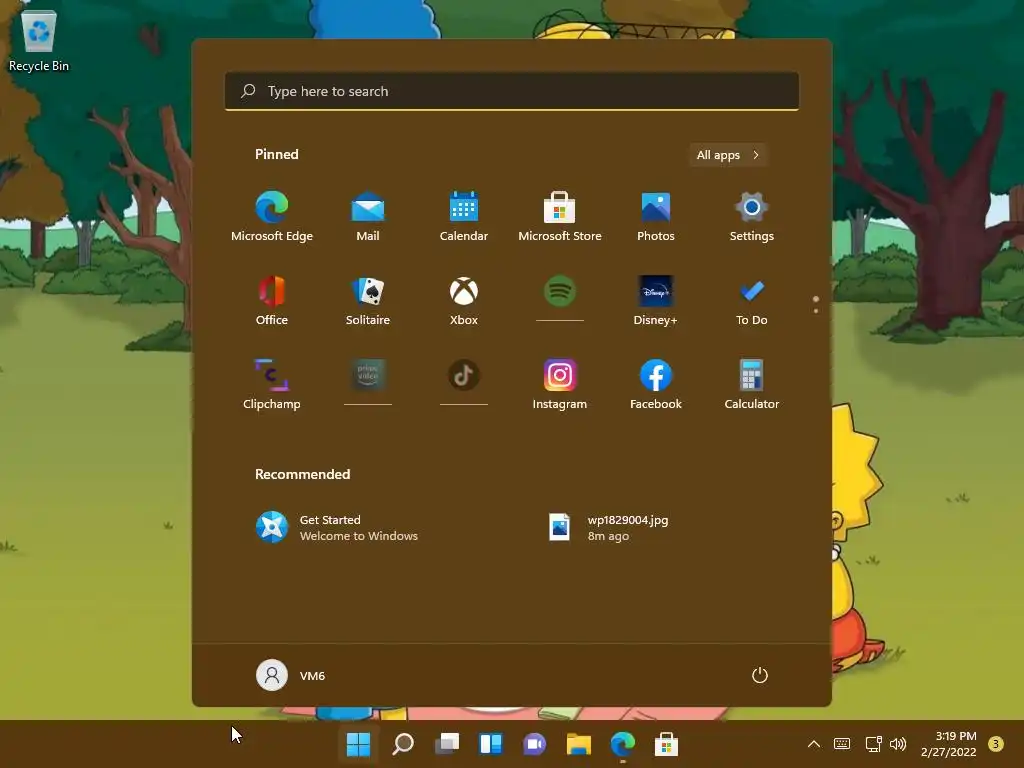Click the touch keyboard tray icon
1024x768 pixels.
842,744
